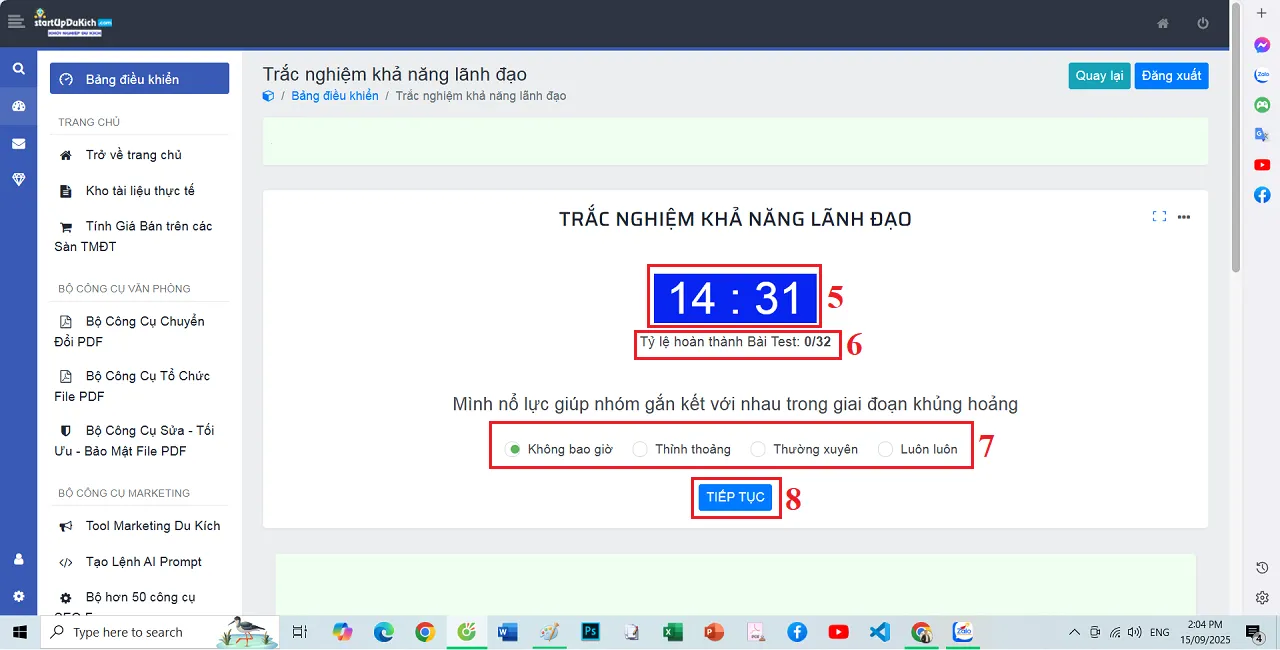Viewport: 1280px width, 650px height.
Task: Click the 'Quay lại' button
Action: click(1099, 76)
